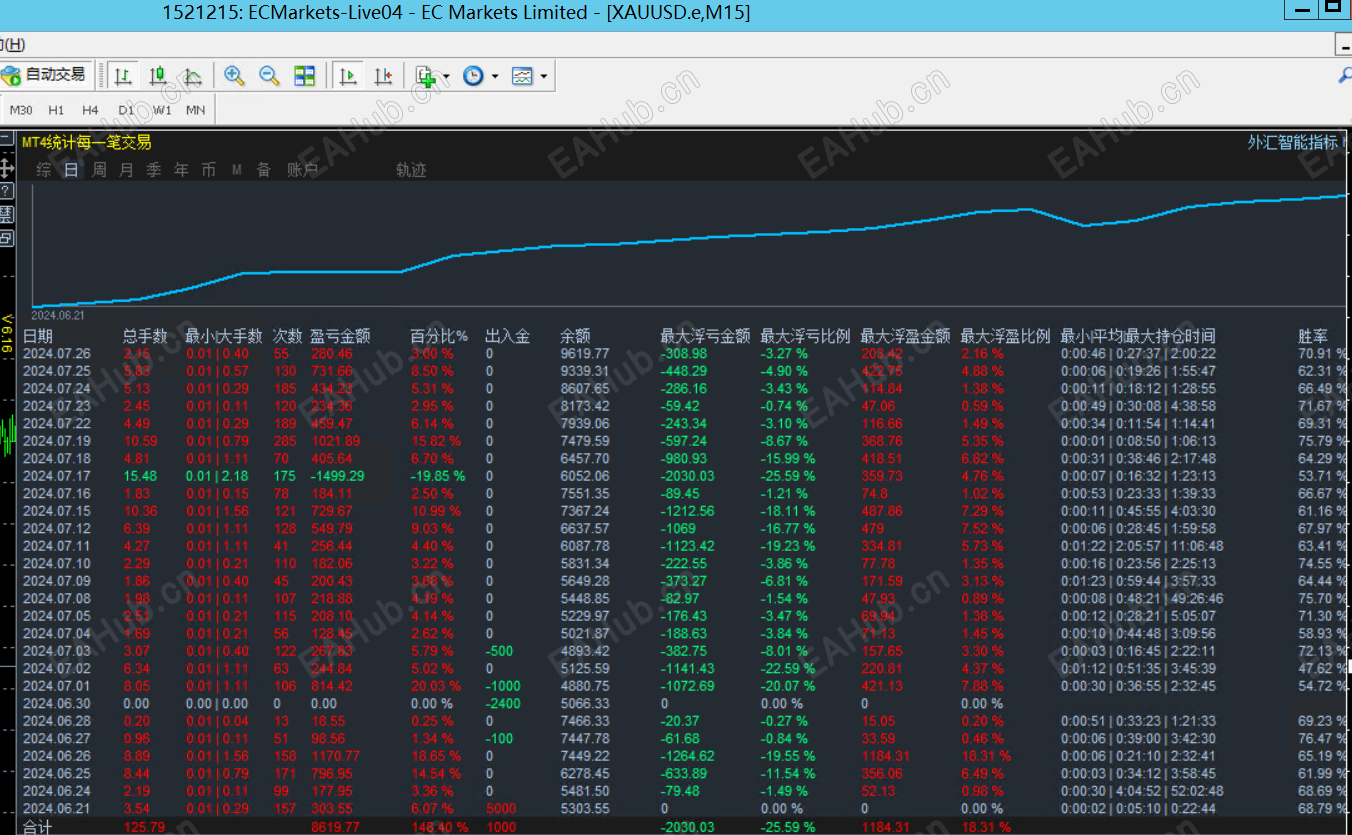The height and width of the screenshot is (835, 1352).
Task: Click the 最大浮盈比例 column header
Action: click(1005, 336)
